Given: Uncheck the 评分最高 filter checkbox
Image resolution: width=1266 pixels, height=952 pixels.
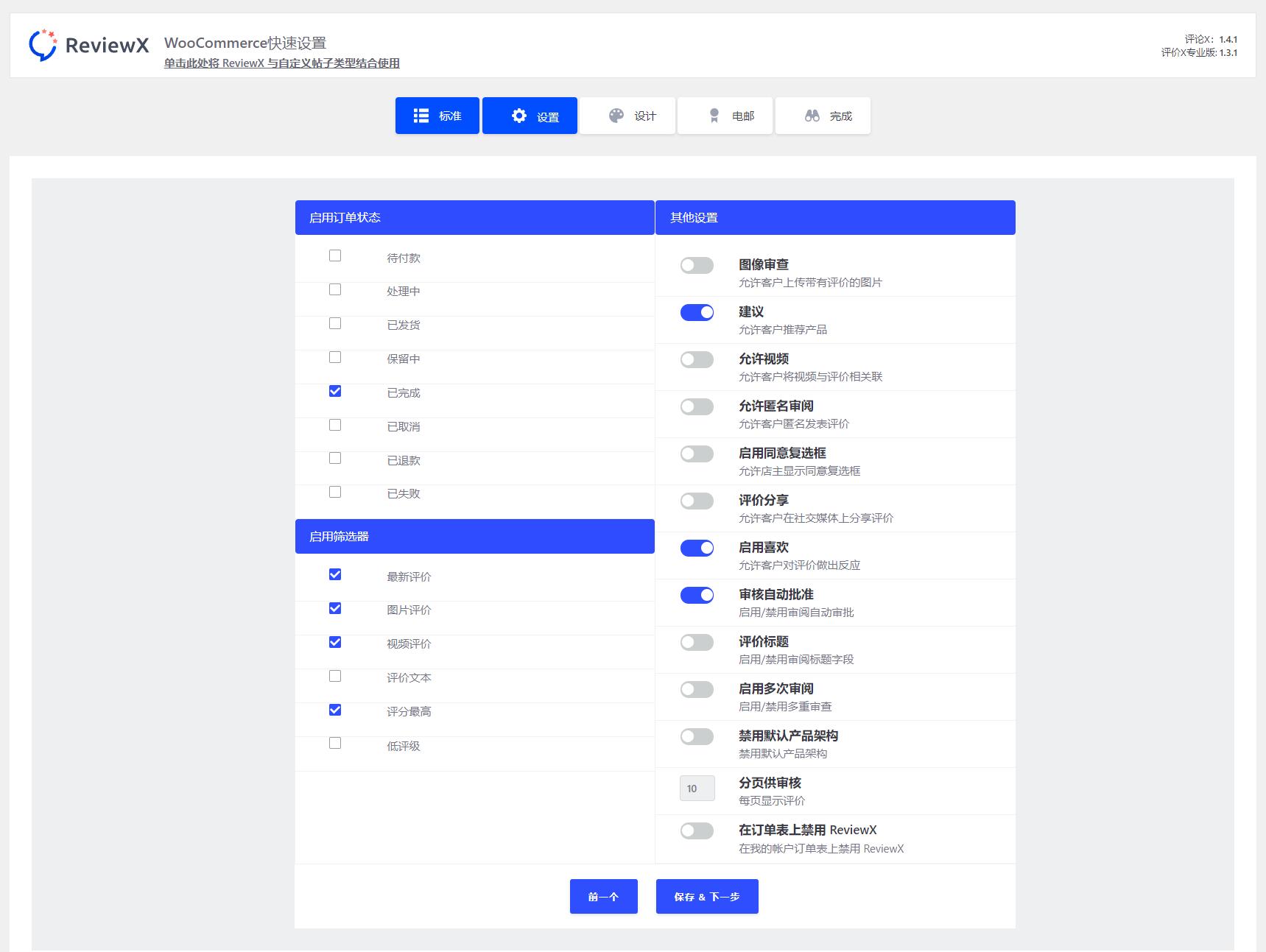Looking at the screenshot, I should tap(335, 710).
